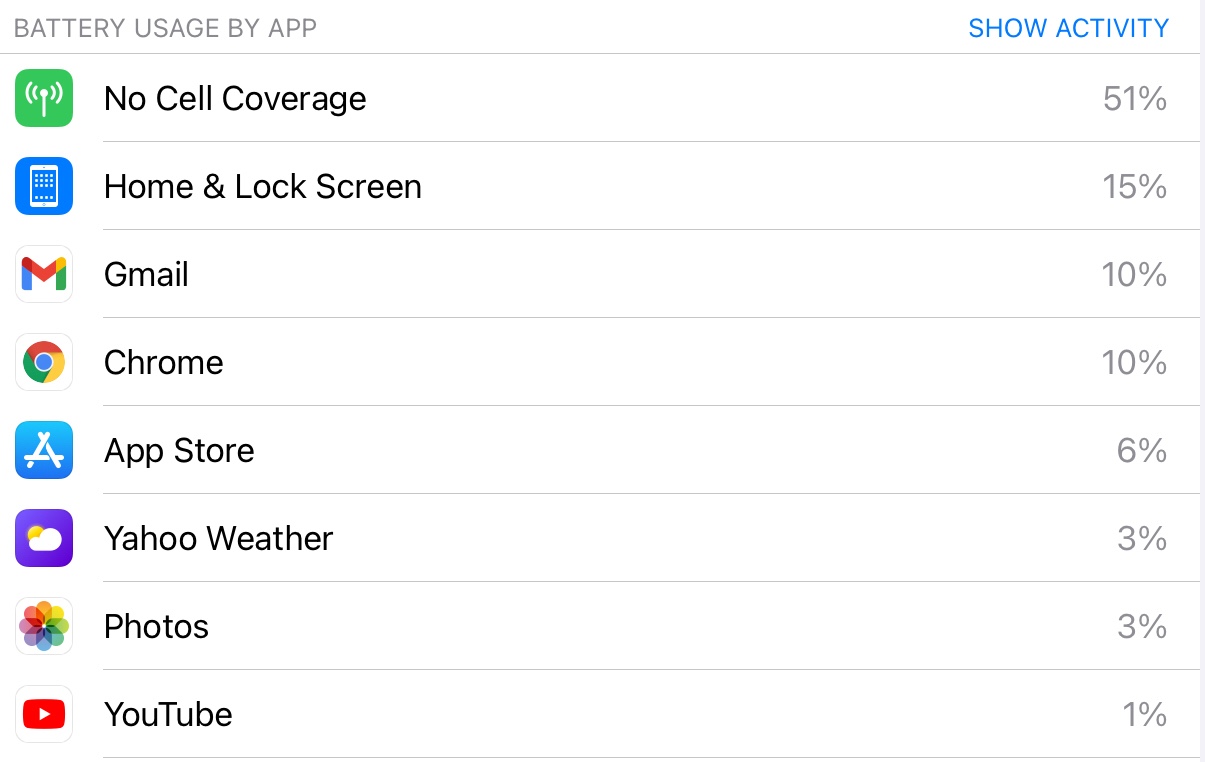Click the Show Activity link
The image size is (1205, 762).
pos(1068,28)
